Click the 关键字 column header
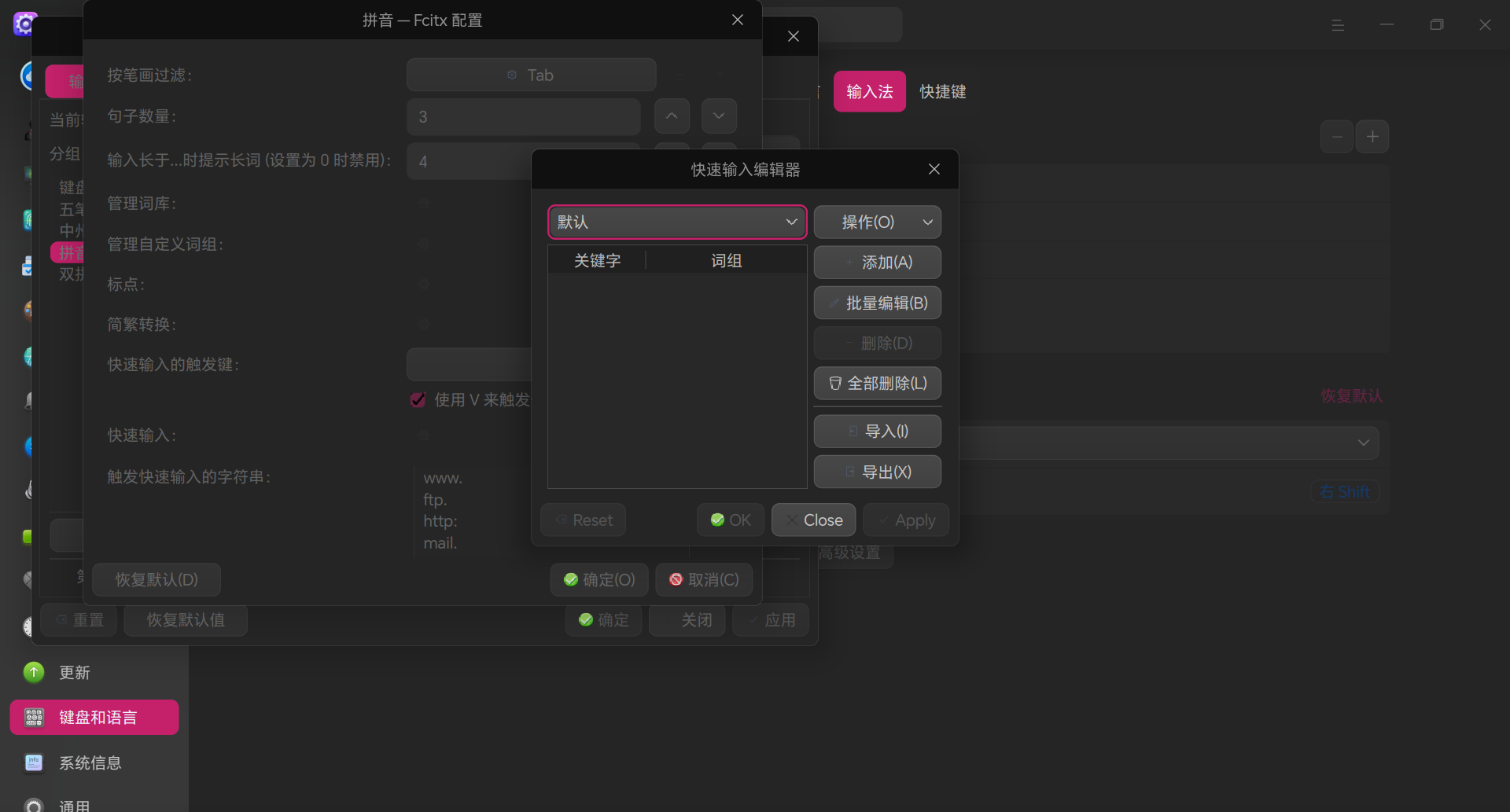This screenshot has height=812, width=1510. (597, 260)
